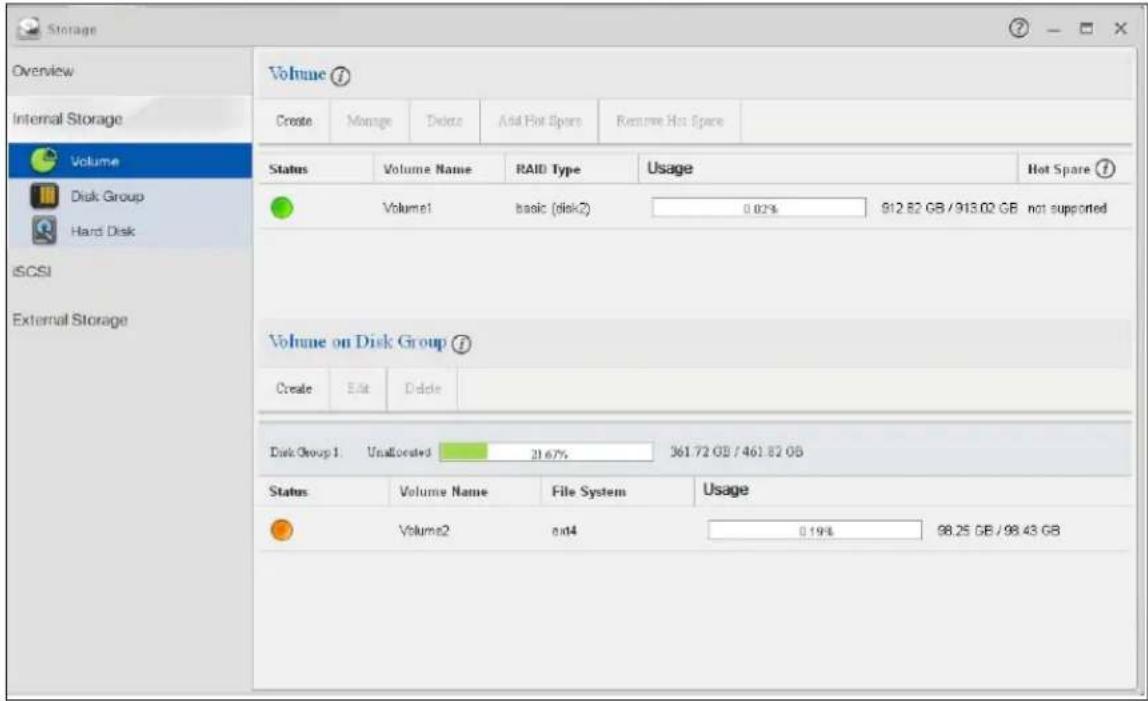Click Status header in Disk Group table
This screenshot has width=1148, height=701.
click(x=288, y=492)
